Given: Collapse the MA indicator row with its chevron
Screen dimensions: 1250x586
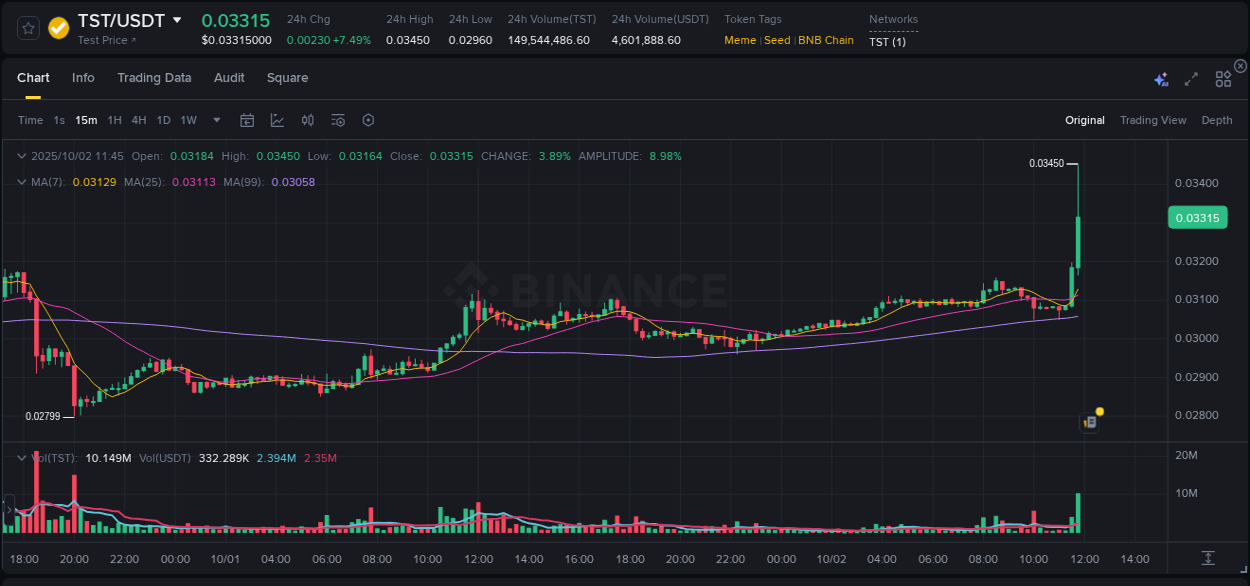Looking at the screenshot, I should tap(21, 182).
